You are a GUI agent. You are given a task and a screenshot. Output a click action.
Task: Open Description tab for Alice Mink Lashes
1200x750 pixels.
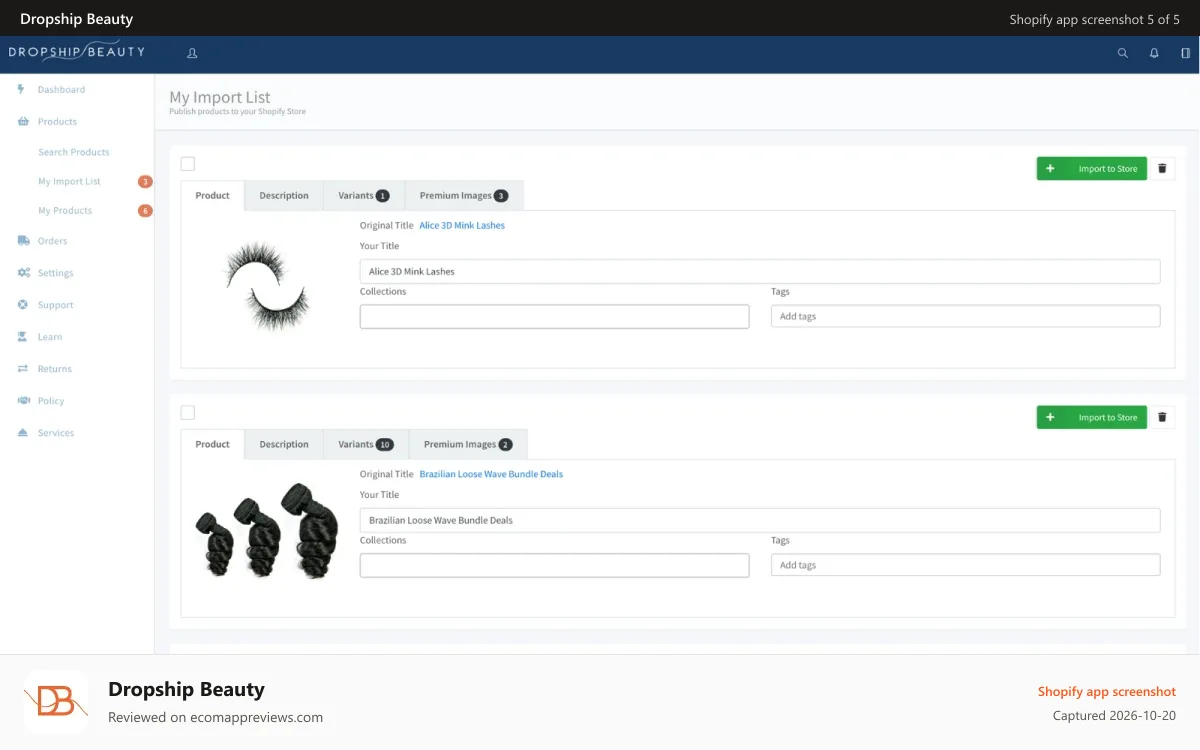click(x=284, y=195)
